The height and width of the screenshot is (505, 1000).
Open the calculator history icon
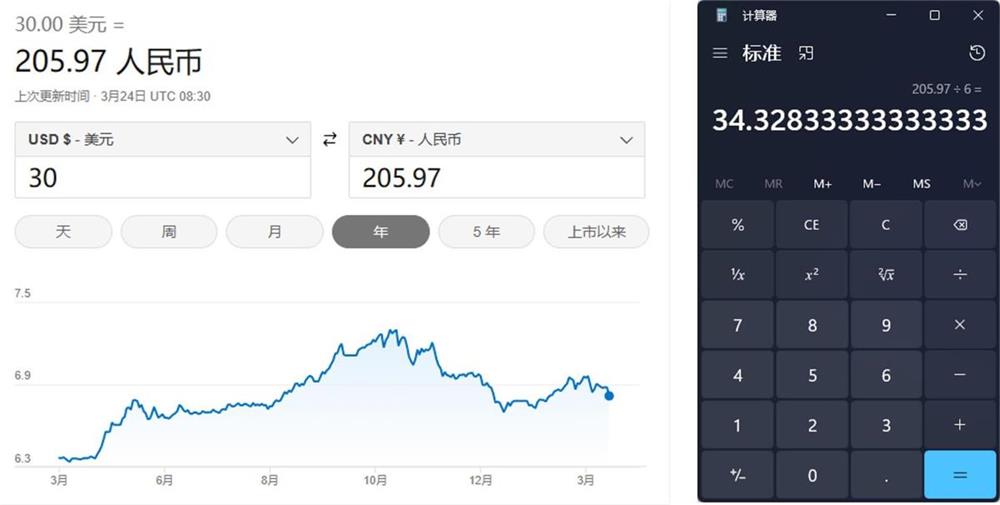click(x=977, y=54)
